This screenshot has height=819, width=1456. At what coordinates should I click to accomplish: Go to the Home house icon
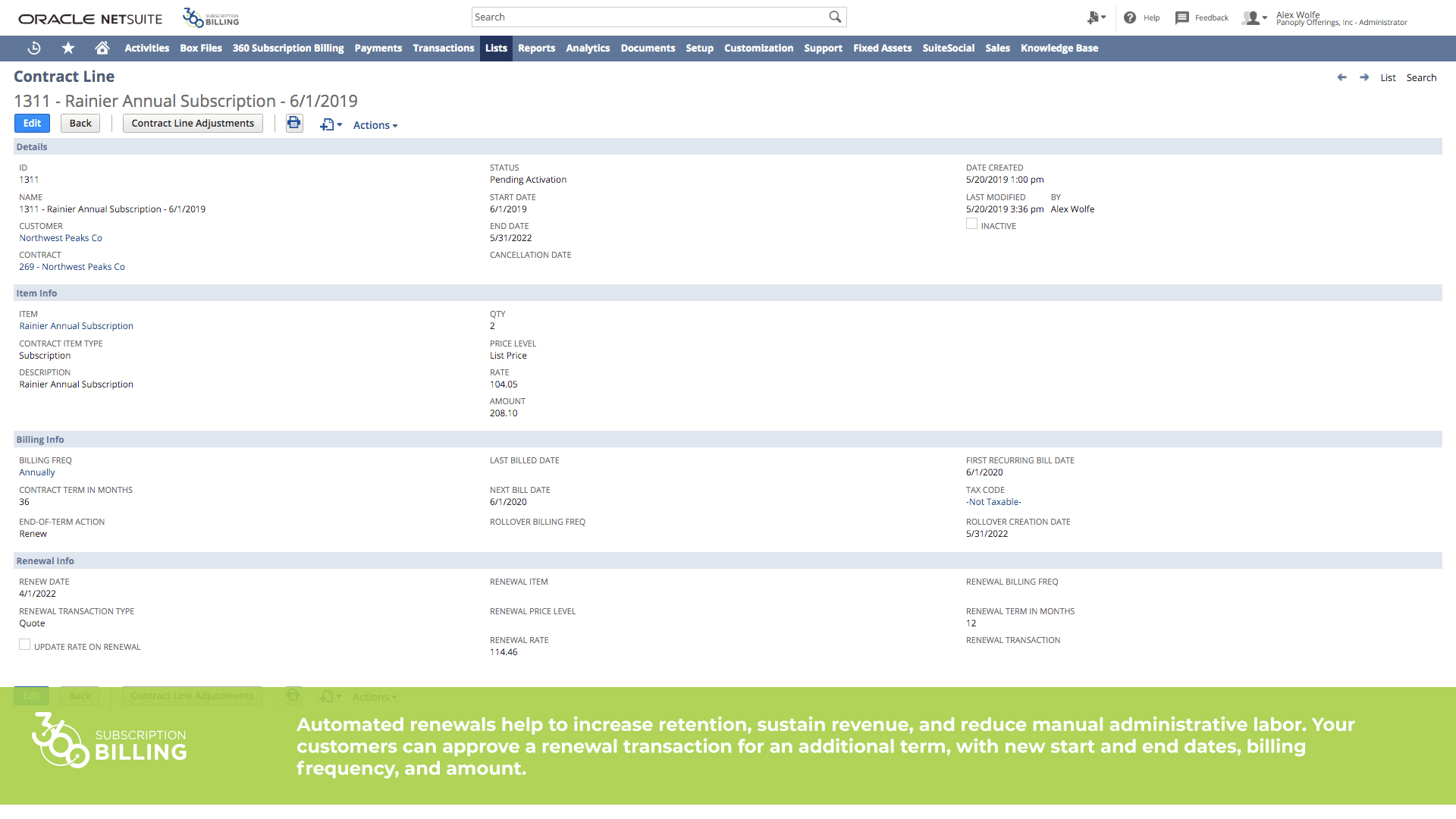(102, 48)
